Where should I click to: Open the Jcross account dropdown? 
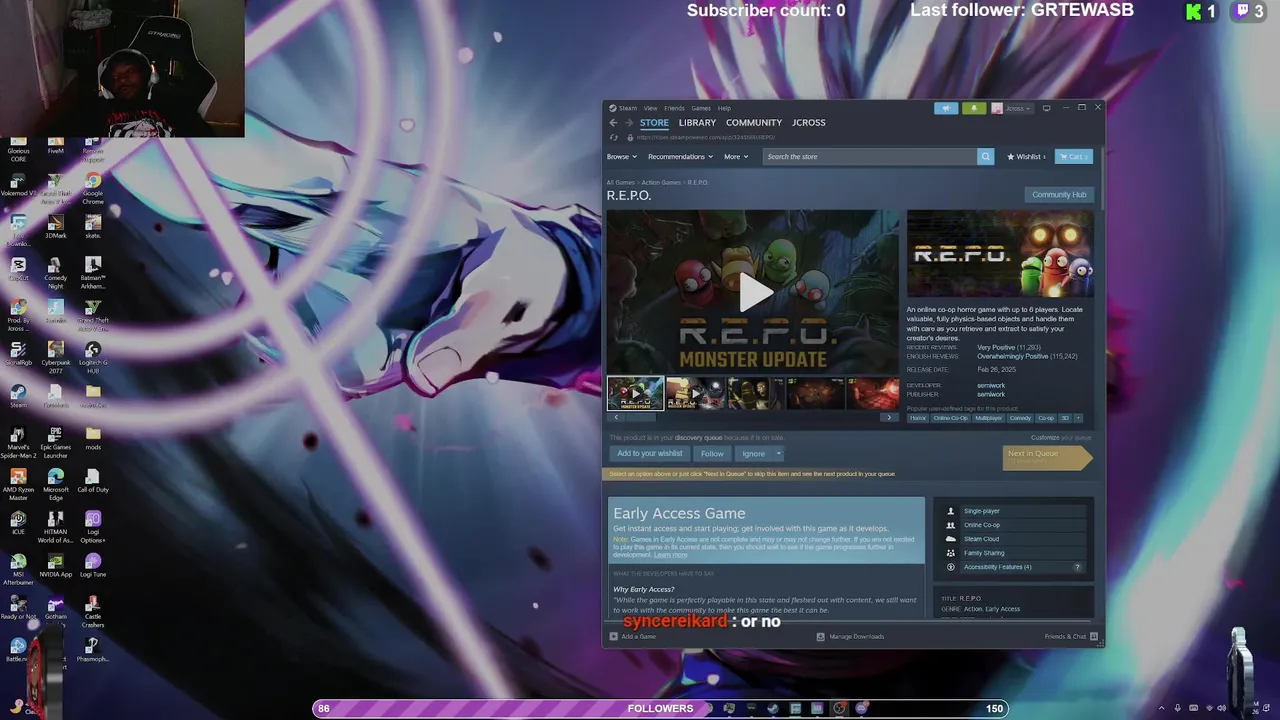[x=1012, y=108]
